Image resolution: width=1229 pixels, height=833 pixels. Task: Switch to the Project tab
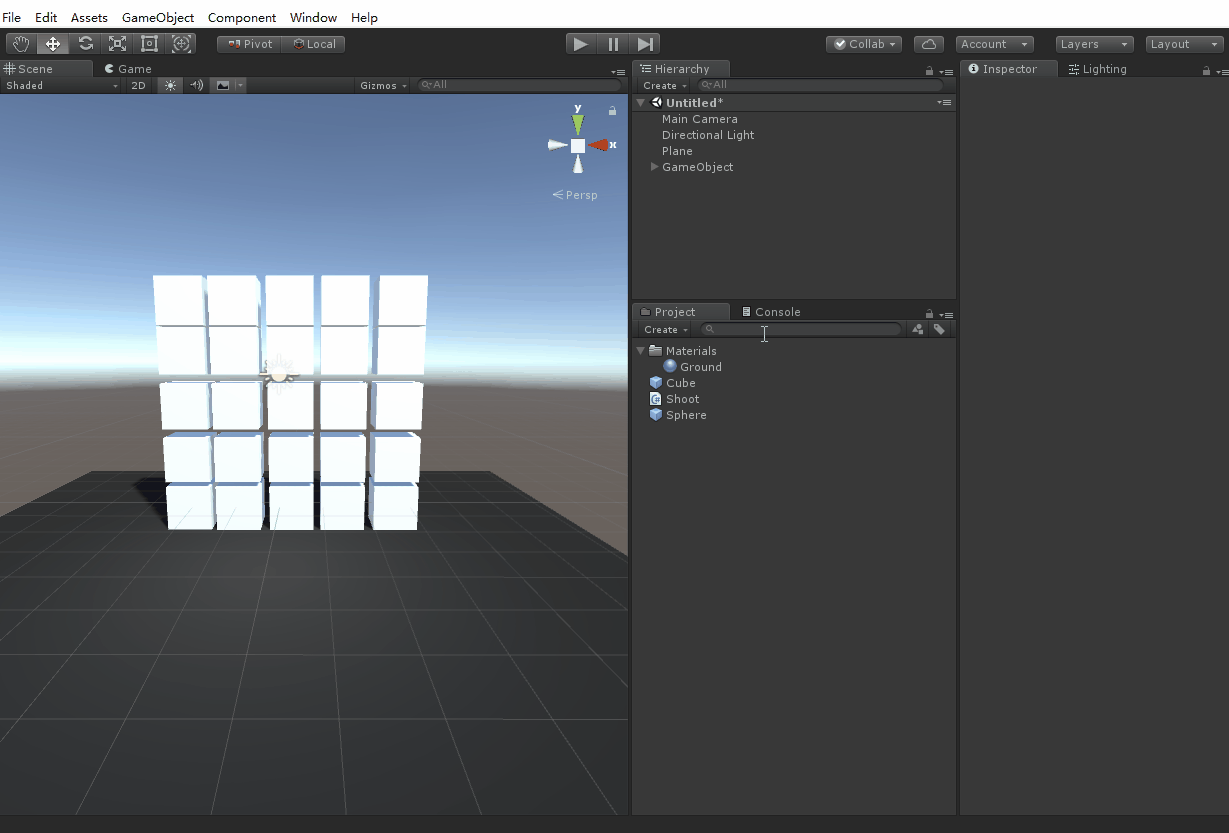[681, 312]
